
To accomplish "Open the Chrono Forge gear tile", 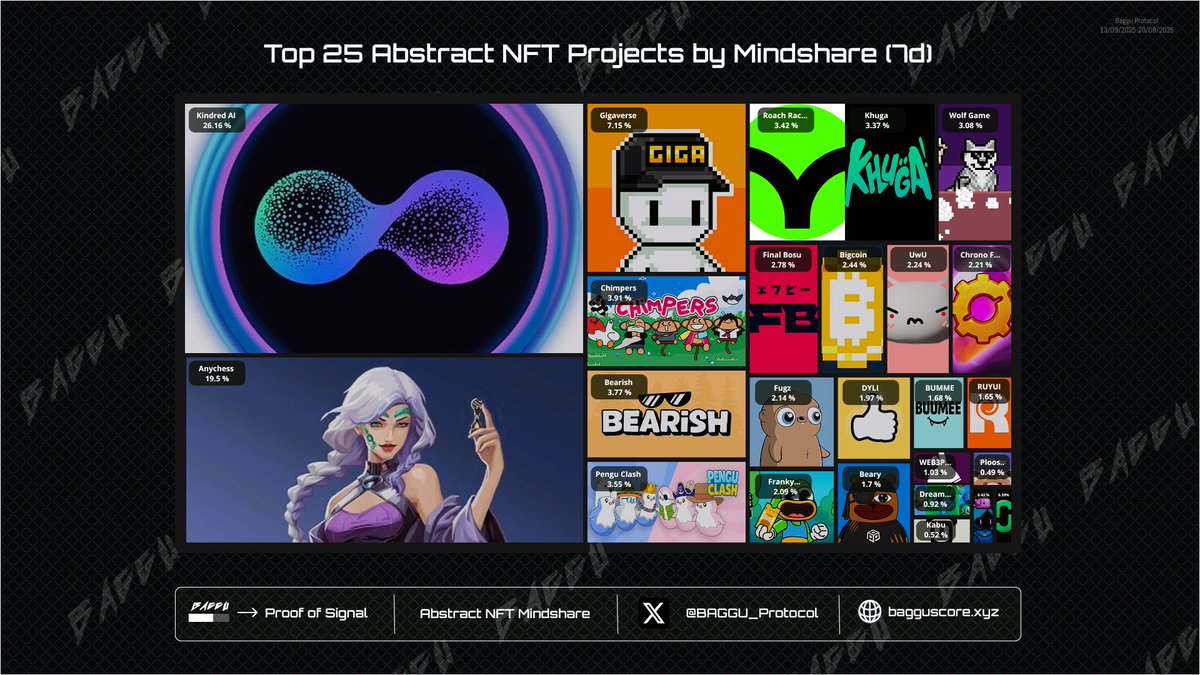I will click(981, 309).
